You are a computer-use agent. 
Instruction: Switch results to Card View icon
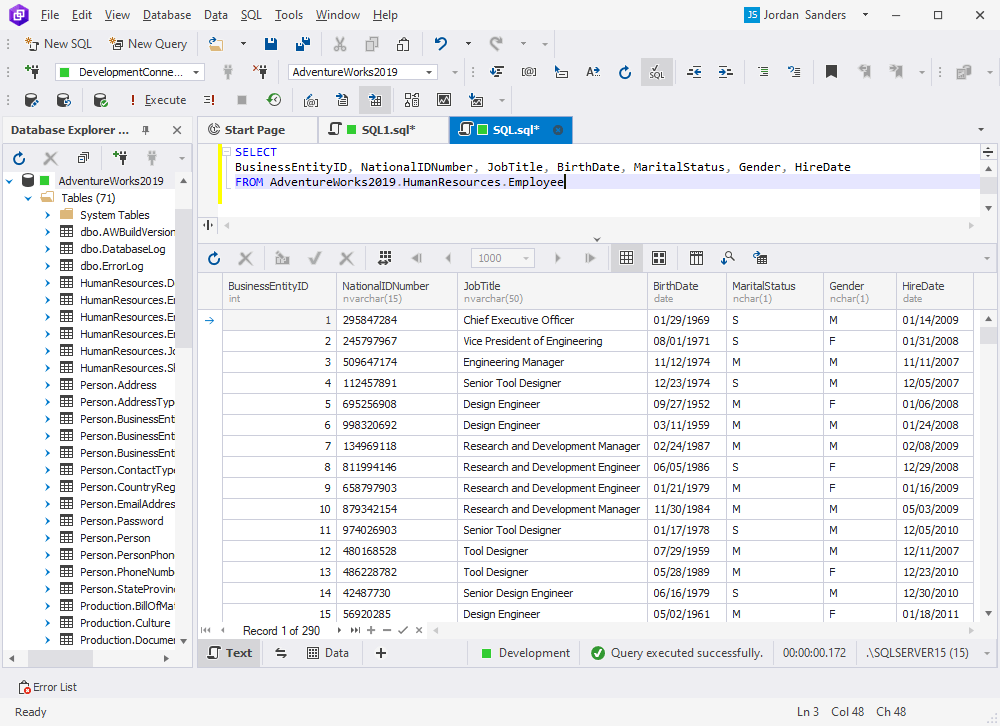(x=659, y=258)
